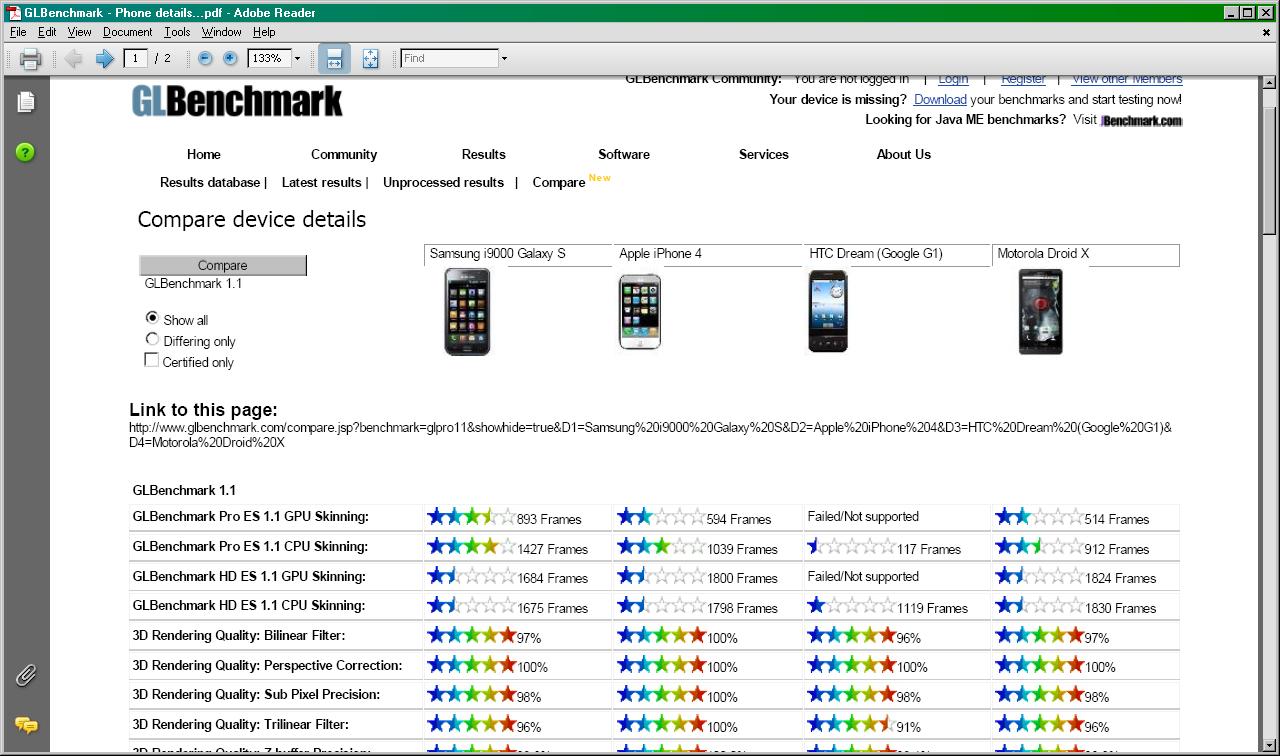The image size is (1280, 756).
Task: Select the Differing only radio button
Action: point(152,340)
